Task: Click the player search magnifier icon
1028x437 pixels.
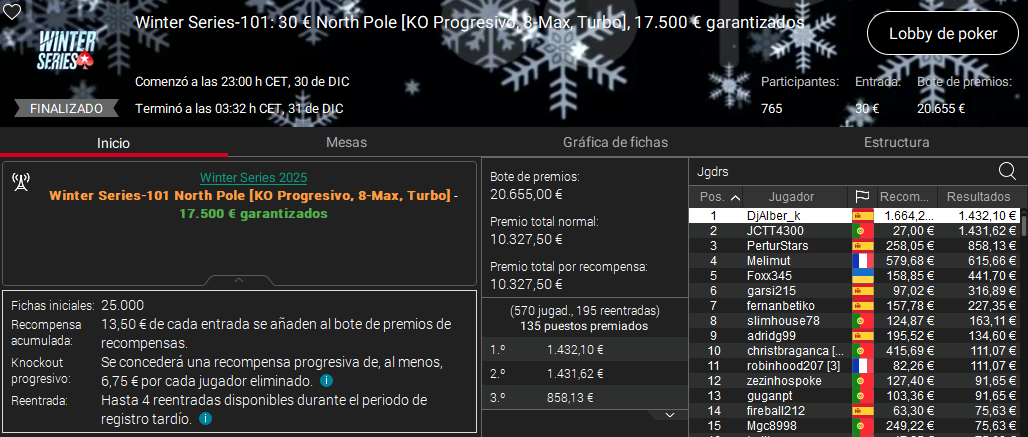Action: coord(1007,171)
